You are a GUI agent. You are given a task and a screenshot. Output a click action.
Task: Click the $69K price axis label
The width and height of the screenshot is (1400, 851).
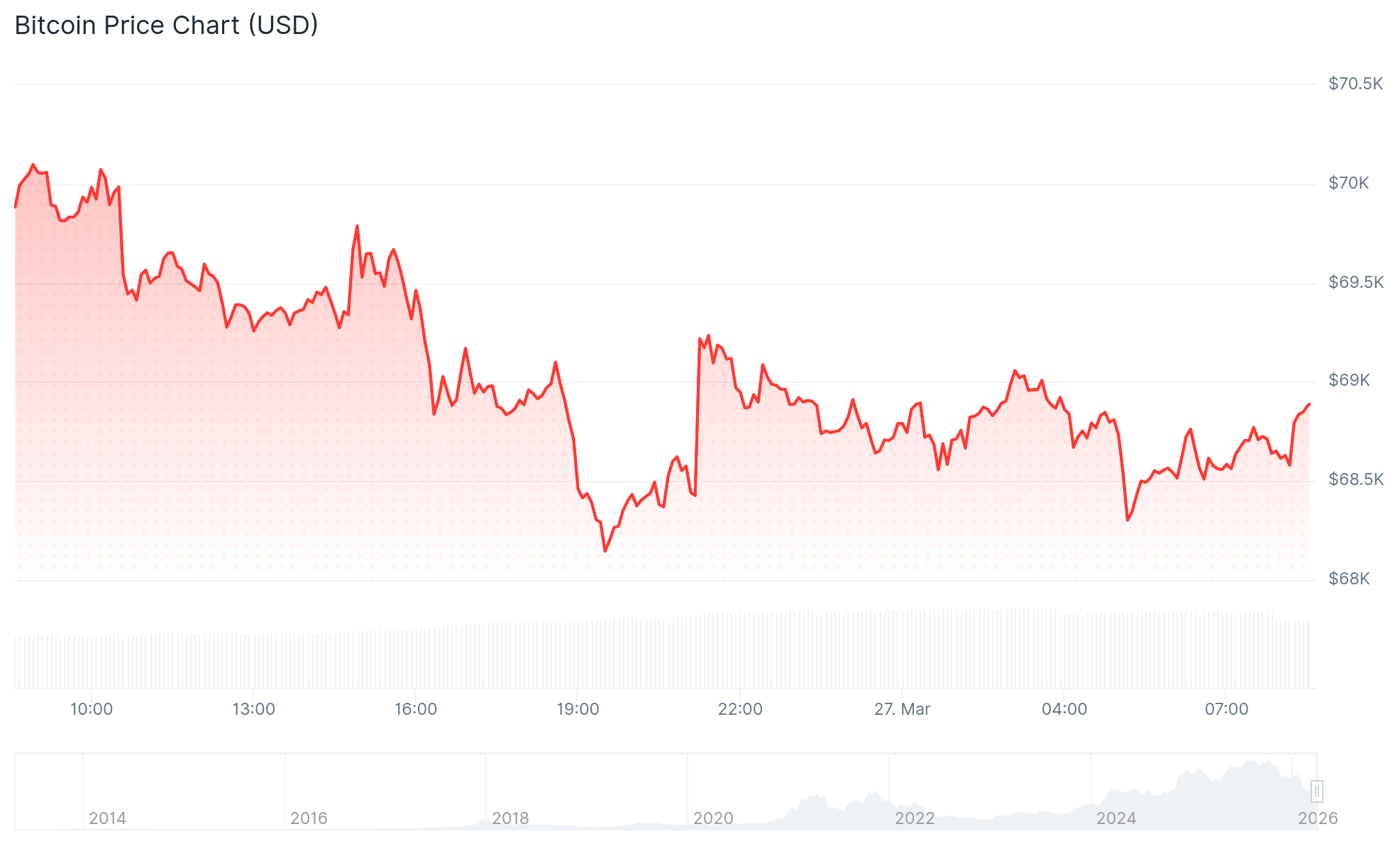(1348, 381)
